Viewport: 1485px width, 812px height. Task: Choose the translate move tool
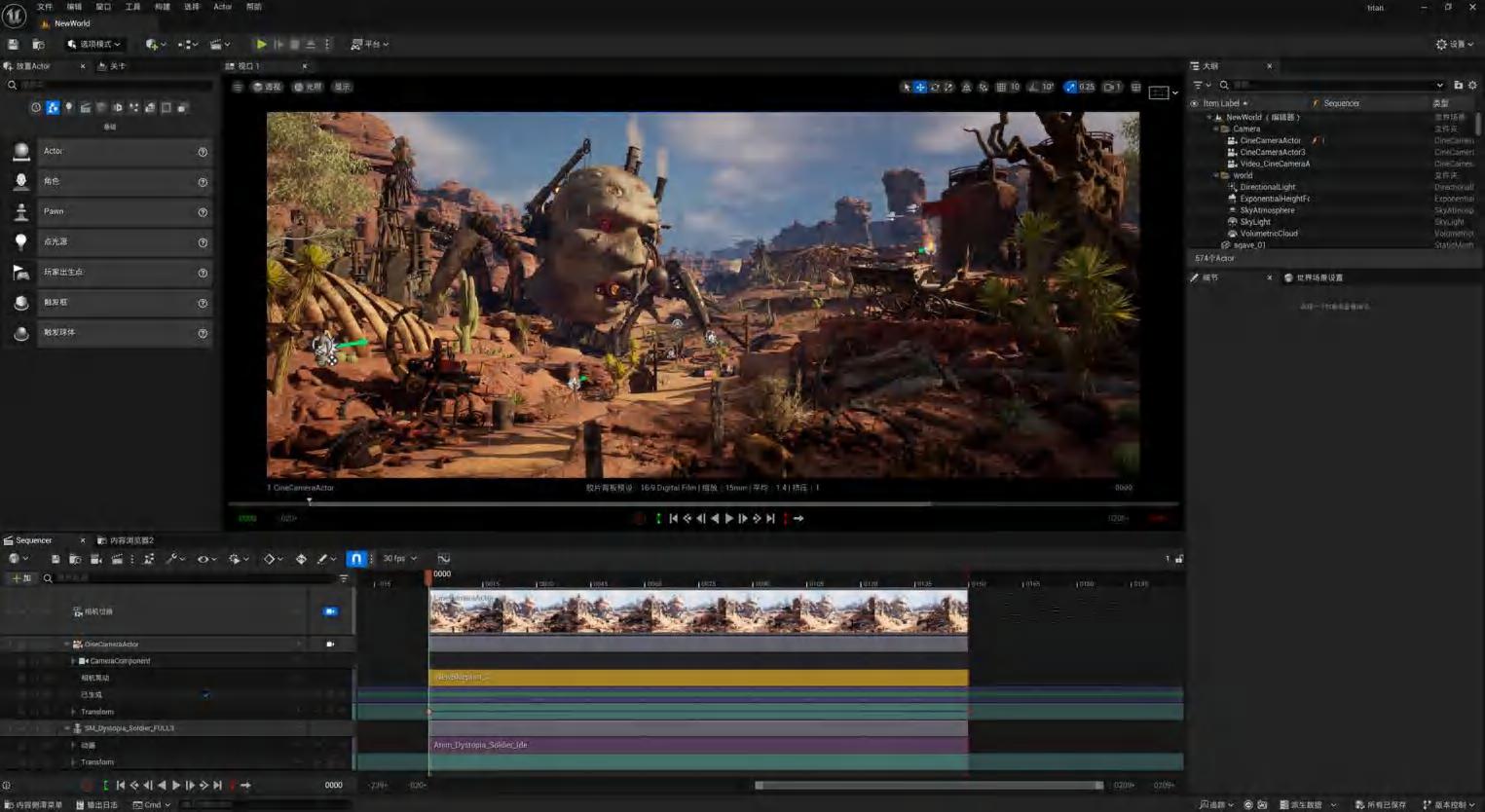pyautogui.click(x=920, y=87)
